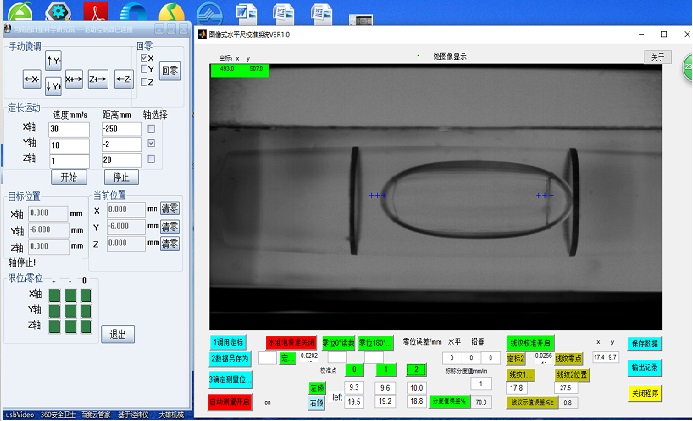Click the 保存数据 save data button
This screenshot has width=693, height=421.
pos(644,344)
